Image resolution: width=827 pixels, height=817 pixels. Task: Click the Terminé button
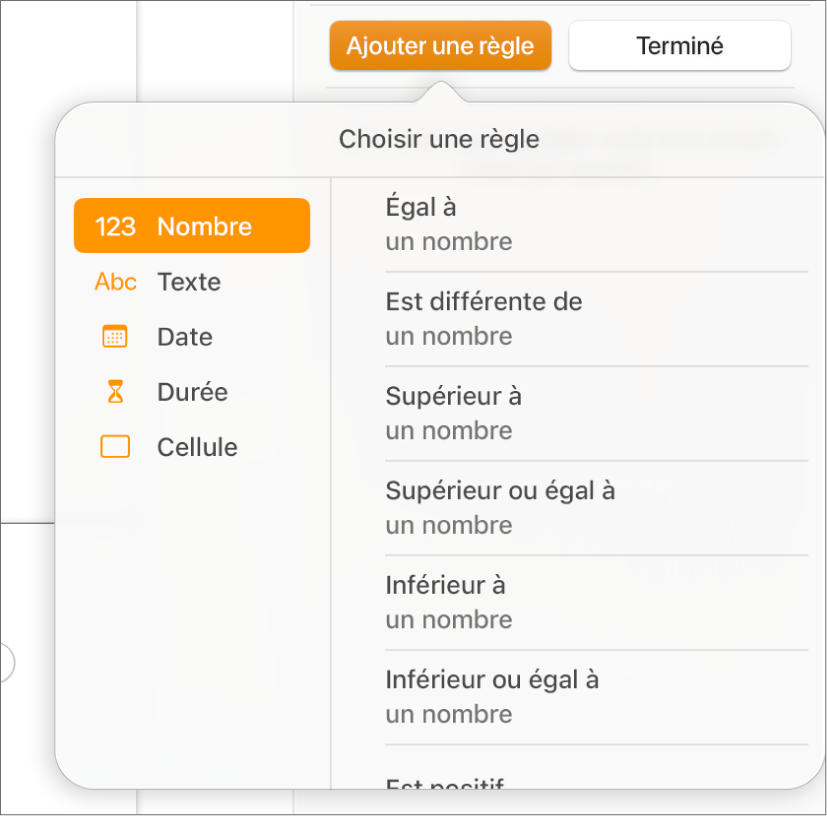pos(679,45)
